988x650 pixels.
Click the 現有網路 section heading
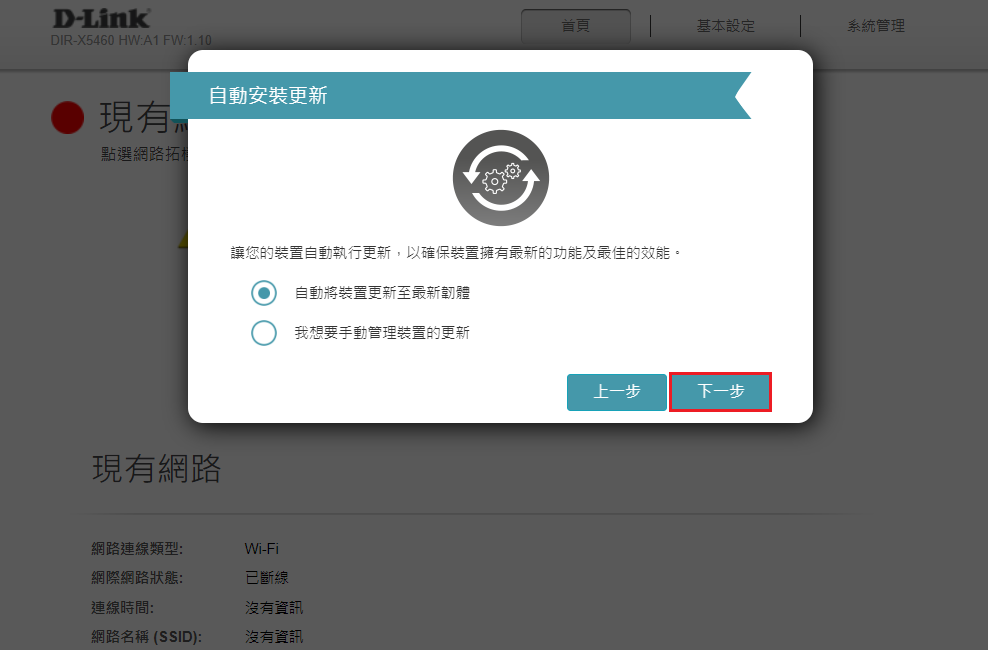coord(156,468)
